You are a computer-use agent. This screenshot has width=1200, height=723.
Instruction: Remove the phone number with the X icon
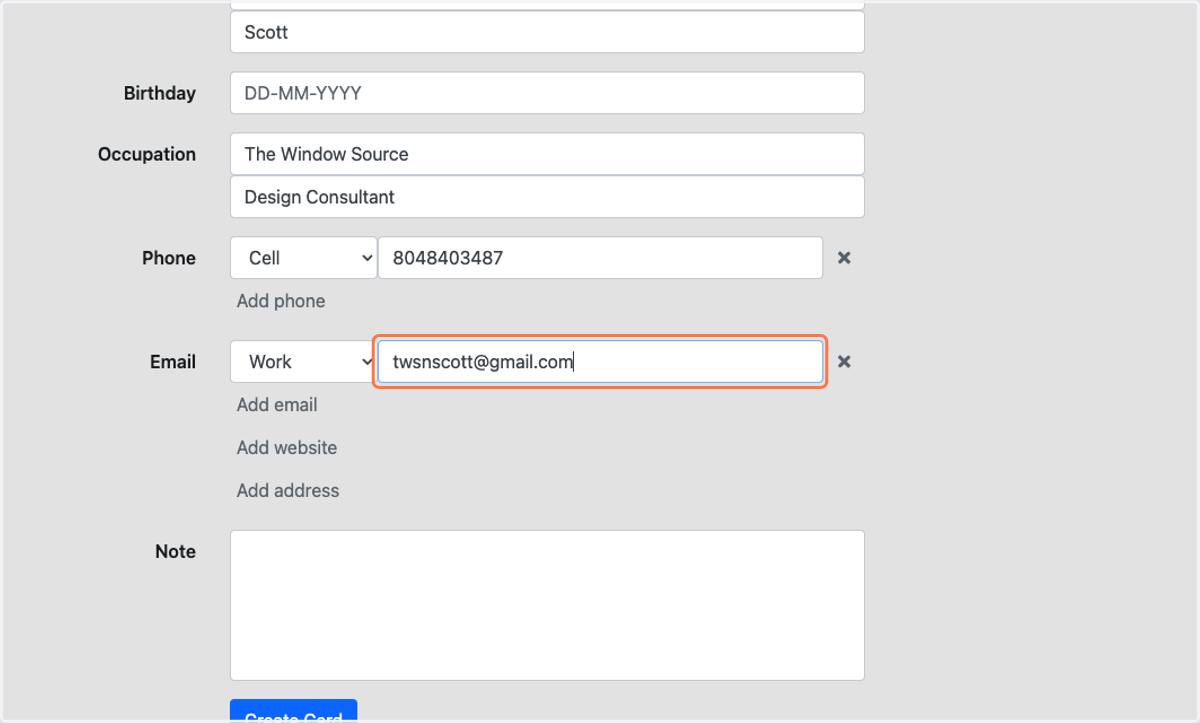coord(844,258)
